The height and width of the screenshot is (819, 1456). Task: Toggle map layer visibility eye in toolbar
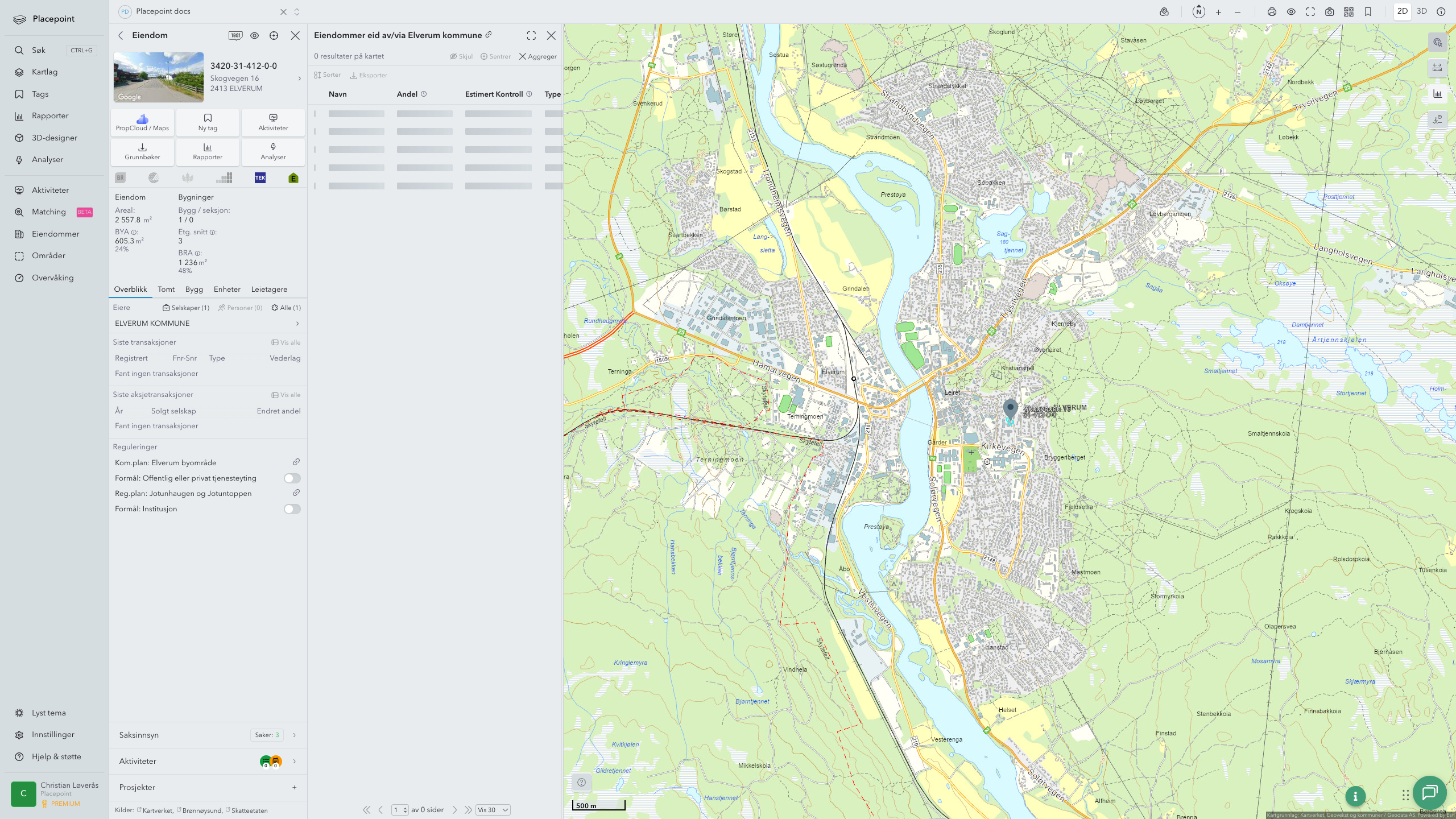pos(1291,12)
